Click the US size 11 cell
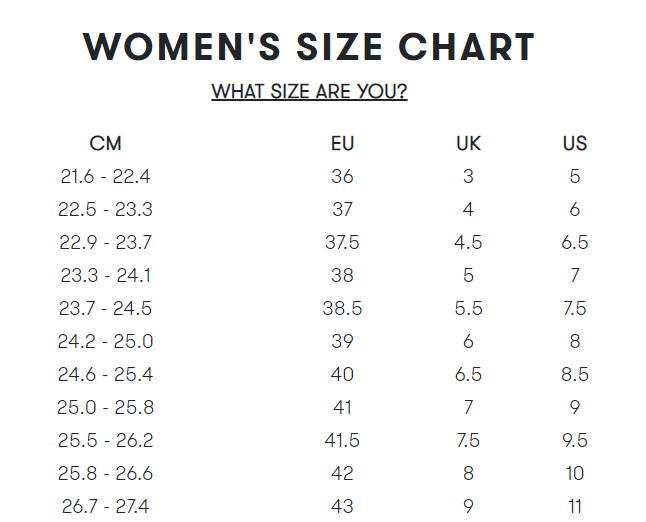Image resolution: width=646 pixels, height=522 pixels. tap(575, 506)
